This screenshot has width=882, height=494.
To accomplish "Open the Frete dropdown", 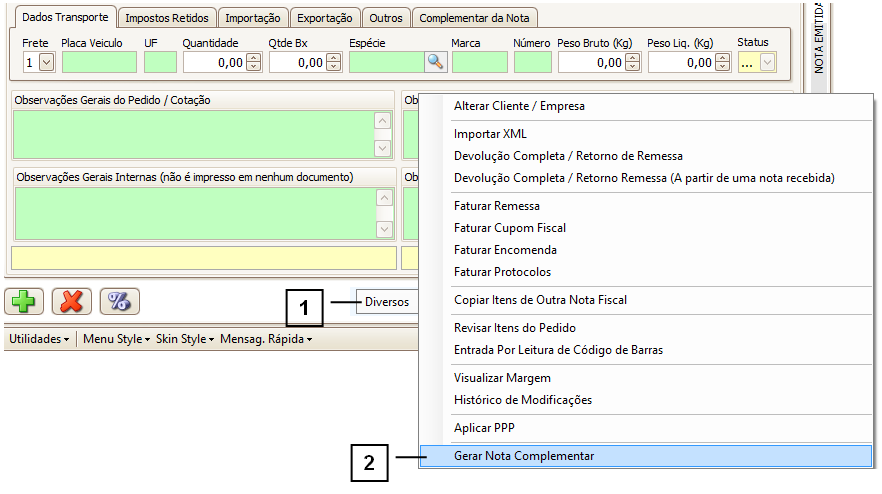I will point(46,63).
